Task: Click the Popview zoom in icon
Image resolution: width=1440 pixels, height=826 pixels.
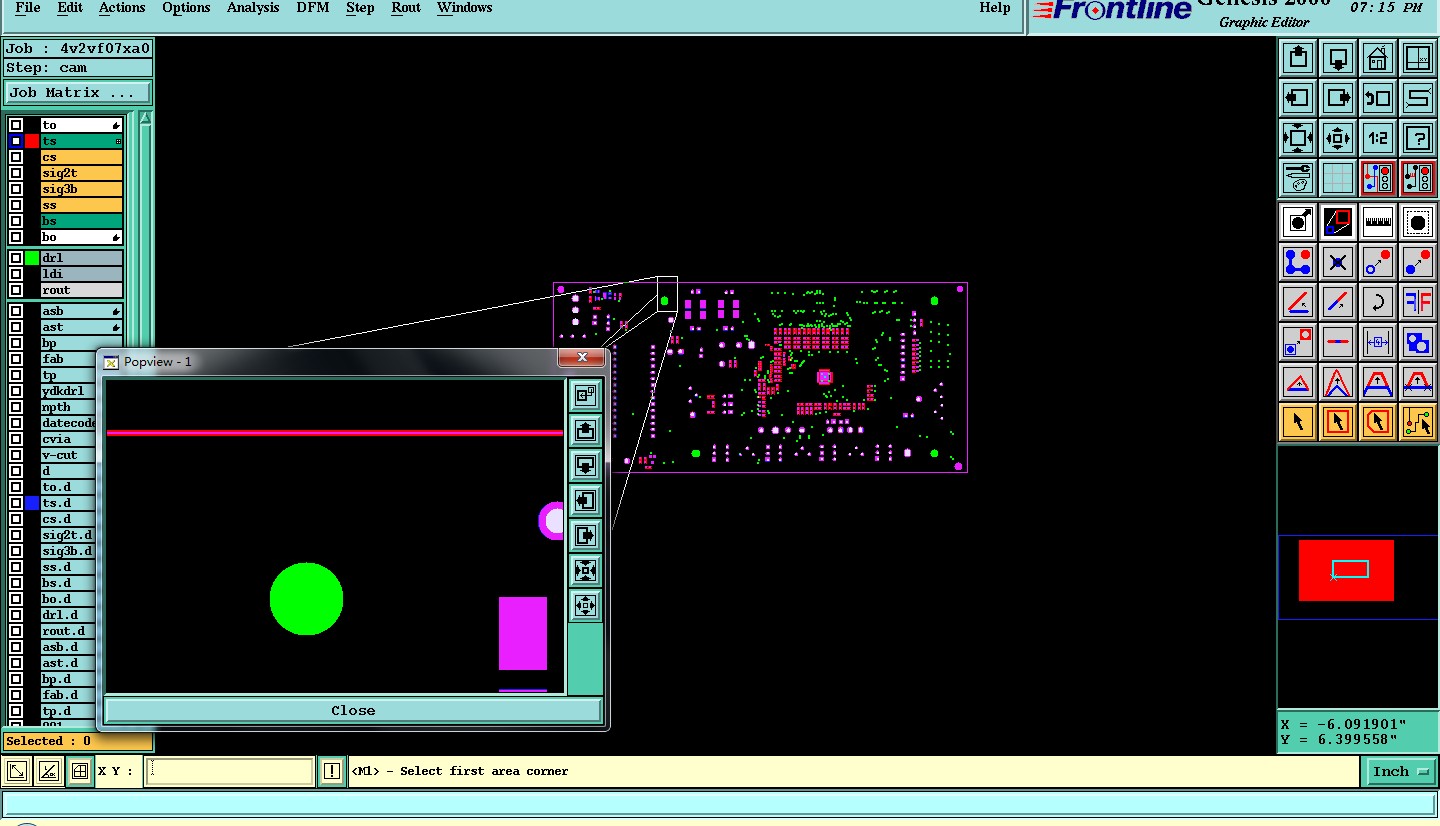Action: [585, 571]
